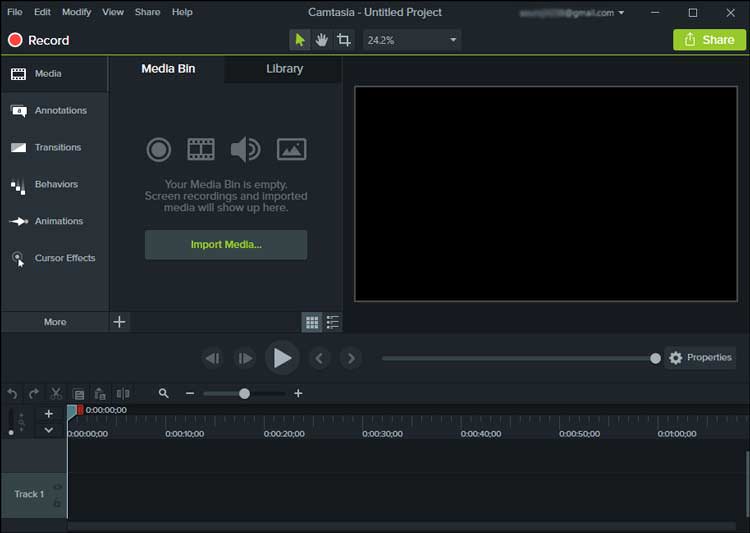
Task: Open the account email dropdown
Action: [572, 13]
